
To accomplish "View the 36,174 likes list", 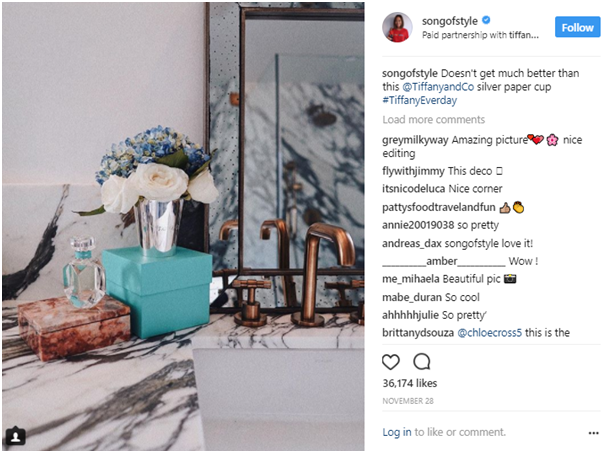I will coord(410,383).
